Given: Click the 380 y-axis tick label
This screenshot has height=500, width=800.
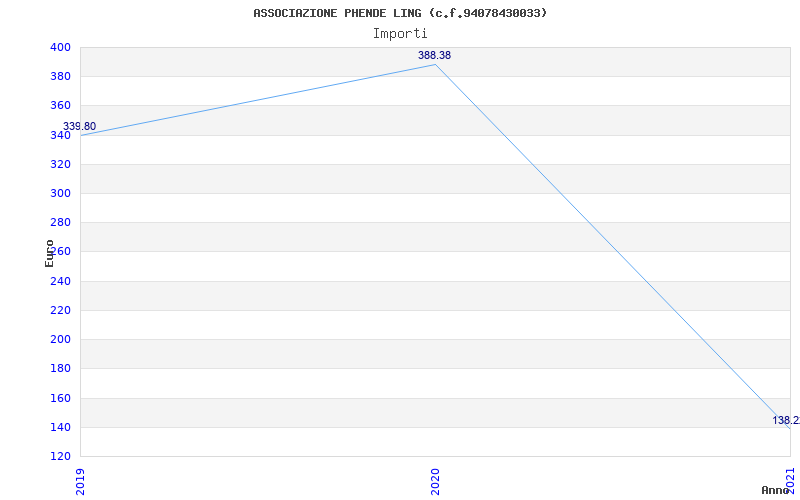Looking at the screenshot, I should (x=60, y=77).
